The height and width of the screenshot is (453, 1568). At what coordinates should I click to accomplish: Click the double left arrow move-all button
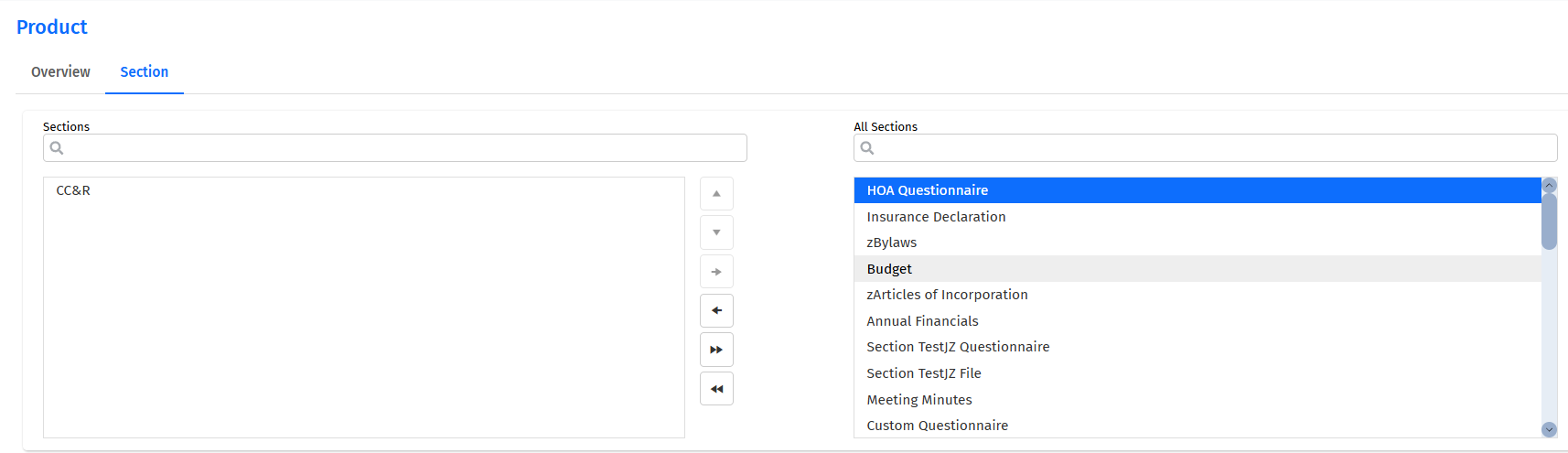point(716,389)
